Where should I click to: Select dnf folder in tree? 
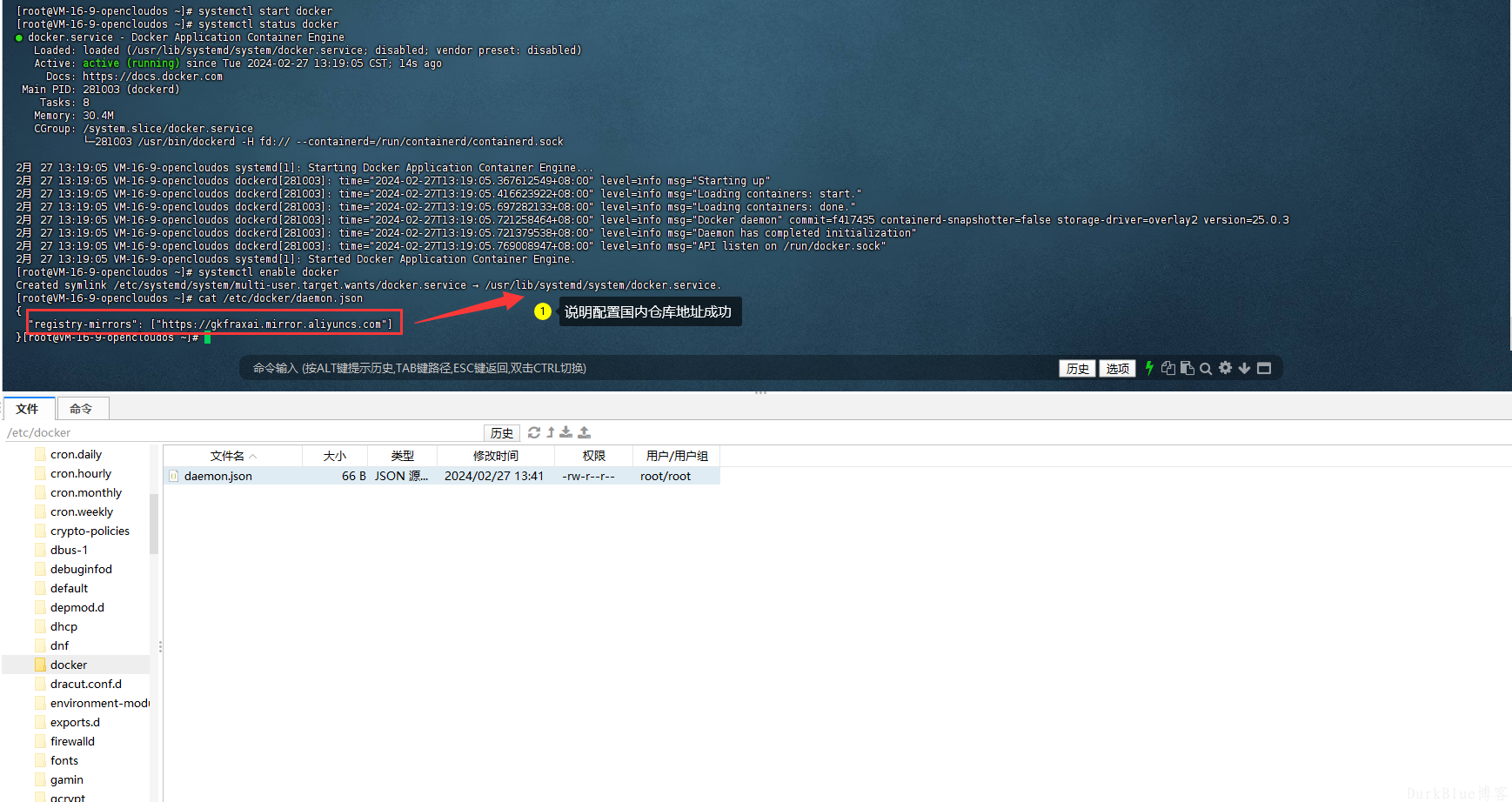pos(59,645)
